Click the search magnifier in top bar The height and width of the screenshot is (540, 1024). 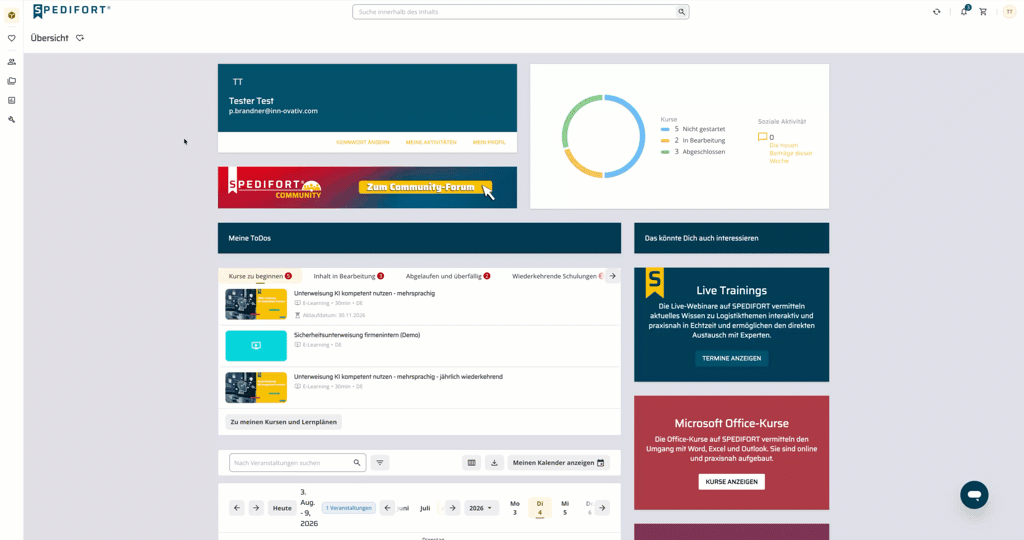pyautogui.click(x=681, y=12)
